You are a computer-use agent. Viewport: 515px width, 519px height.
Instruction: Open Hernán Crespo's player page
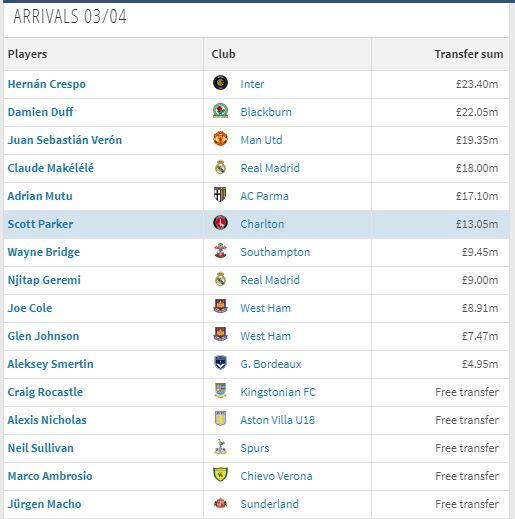tap(47, 84)
